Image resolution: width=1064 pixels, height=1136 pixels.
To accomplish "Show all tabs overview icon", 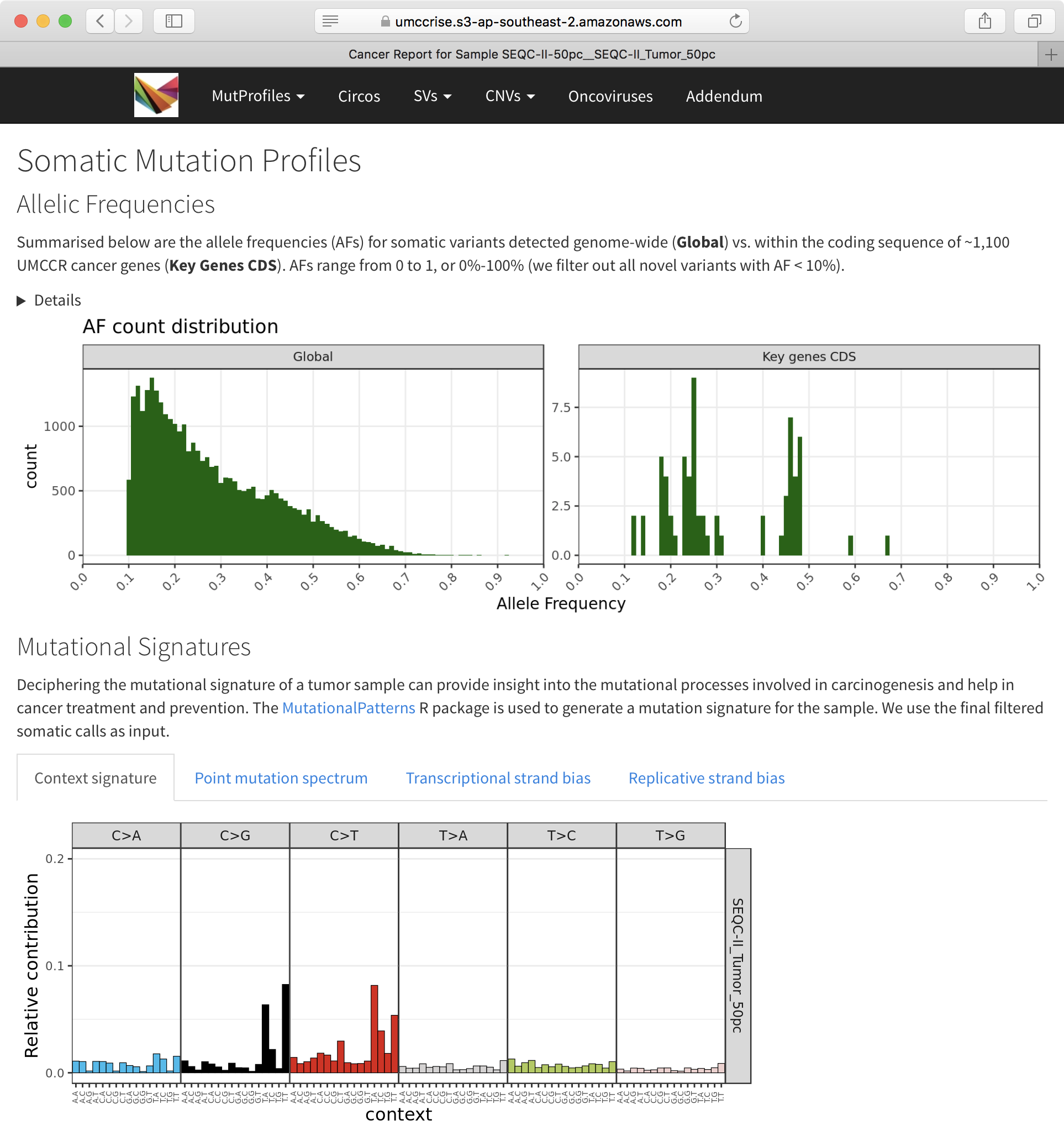I will click(x=1034, y=21).
